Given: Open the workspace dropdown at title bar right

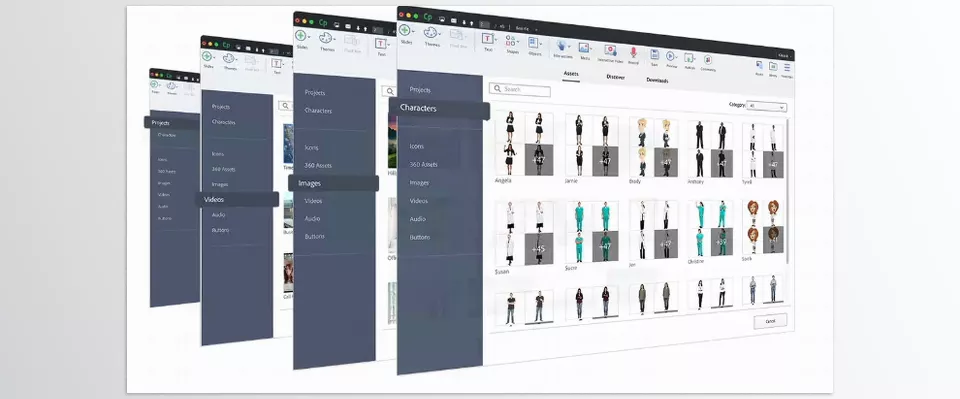Looking at the screenshot, I should click(785, 56).
